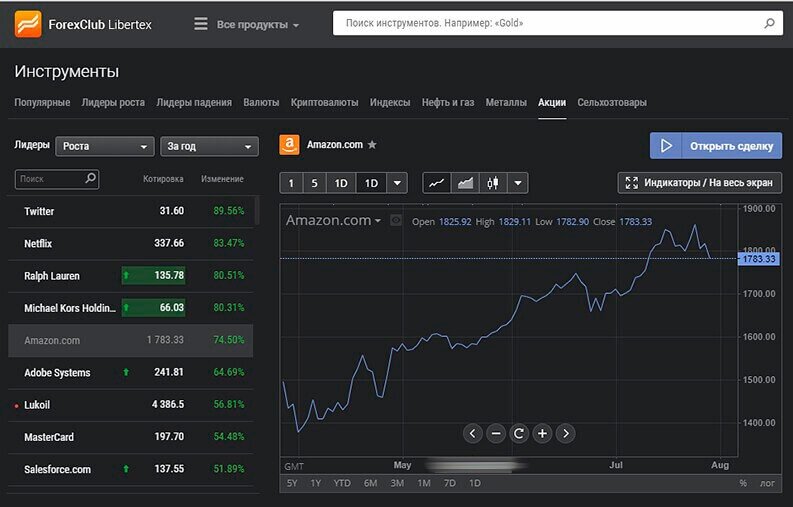Image resolution: width=793 pixels, height=507 pixels.
Task: Click green arrow in Ralph Lauren quote
Action: coord(126,276)
